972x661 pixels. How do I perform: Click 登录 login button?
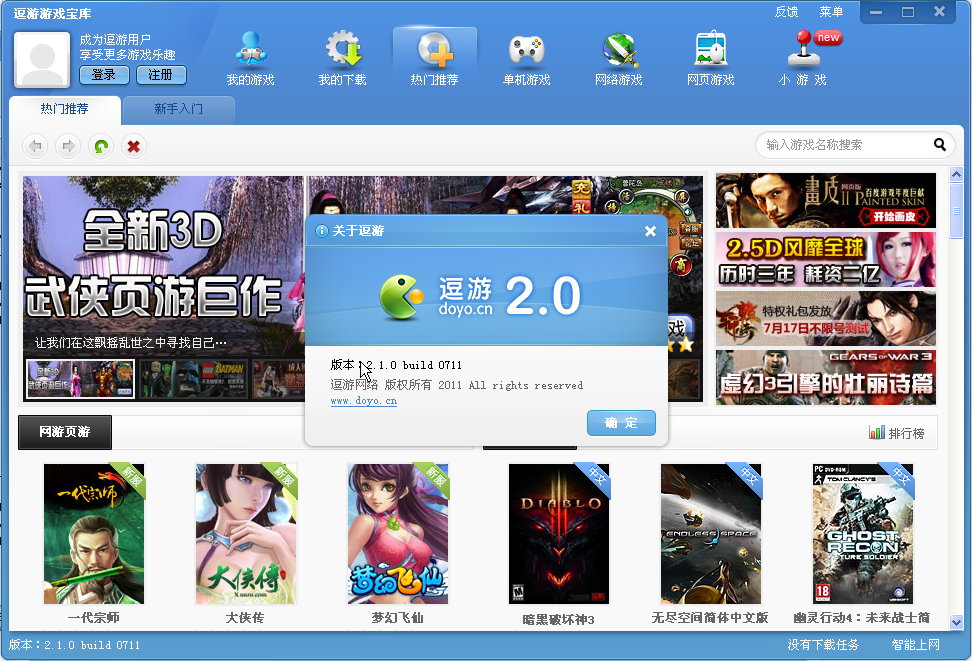104,75
